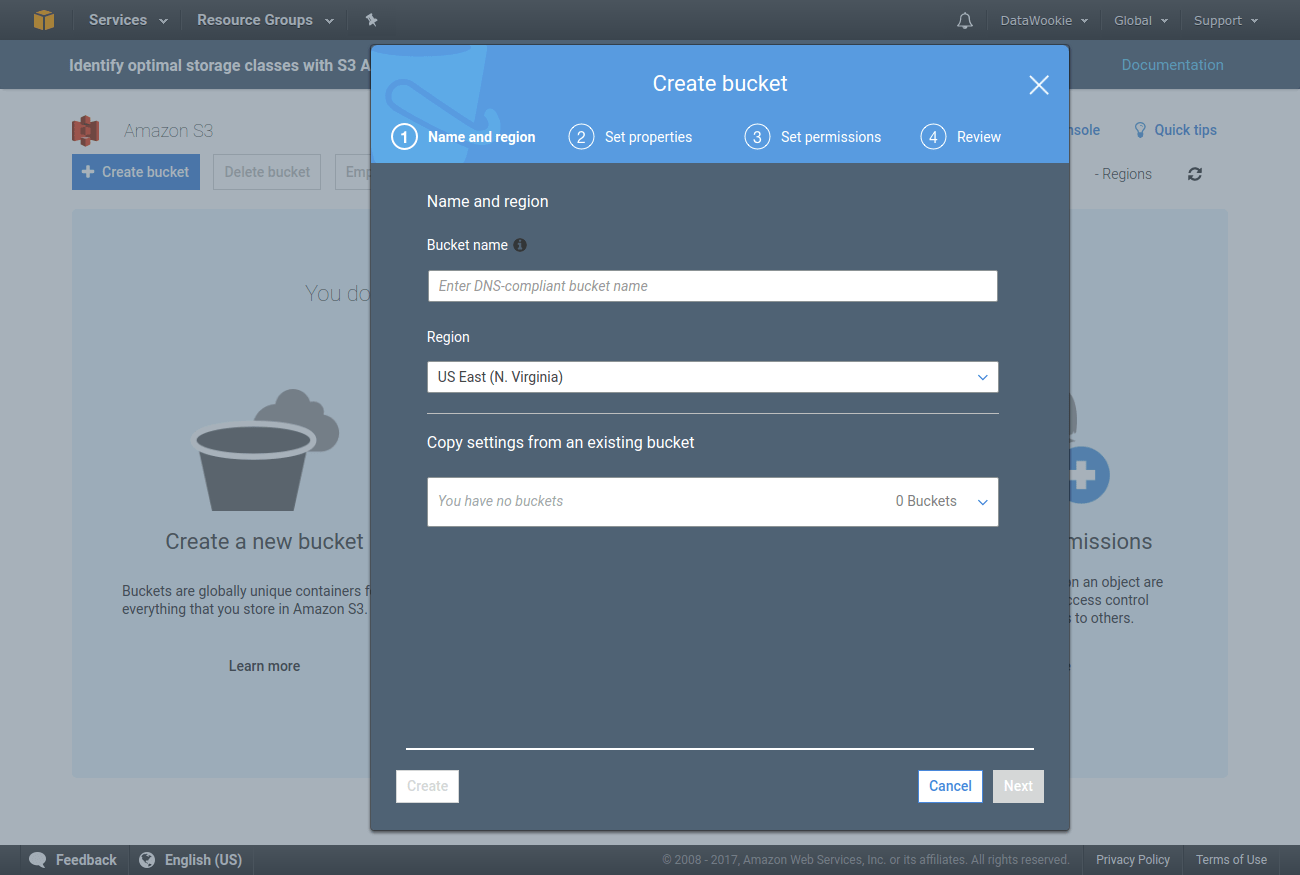Click the Bucket name info icon
The width and height of the screenshot is (1300, 875).
pos(519,244)
